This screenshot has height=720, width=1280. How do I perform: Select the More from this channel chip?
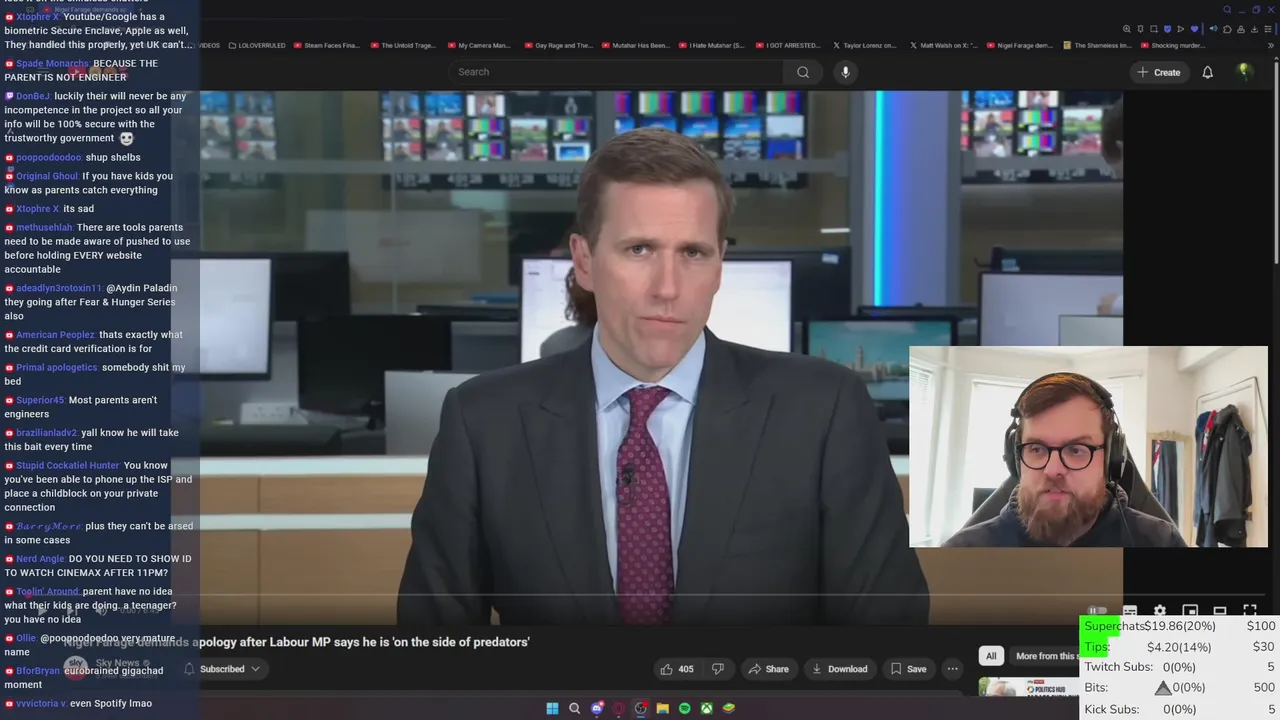[1046, 656]
